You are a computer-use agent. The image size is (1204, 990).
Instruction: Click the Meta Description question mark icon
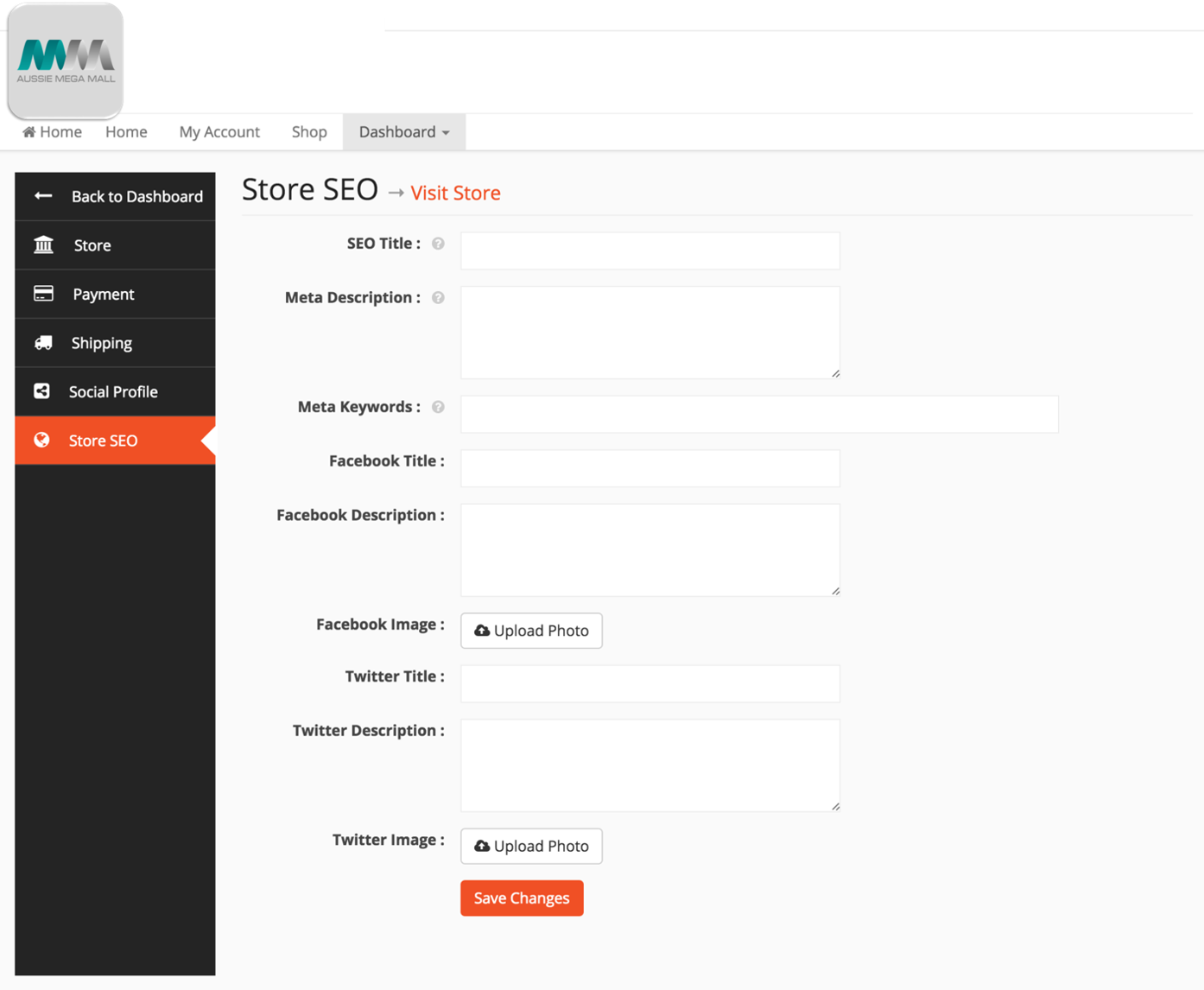(x=439, y=297)
